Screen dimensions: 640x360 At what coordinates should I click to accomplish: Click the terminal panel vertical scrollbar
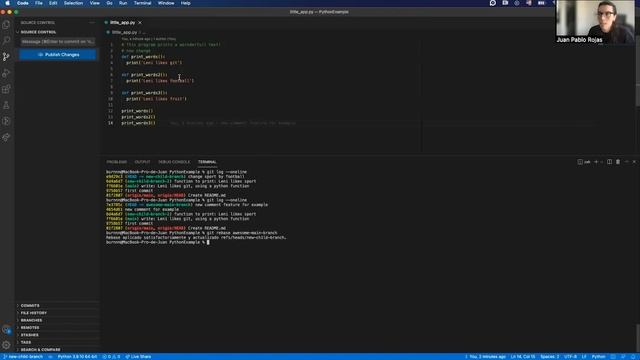(638, 339)
